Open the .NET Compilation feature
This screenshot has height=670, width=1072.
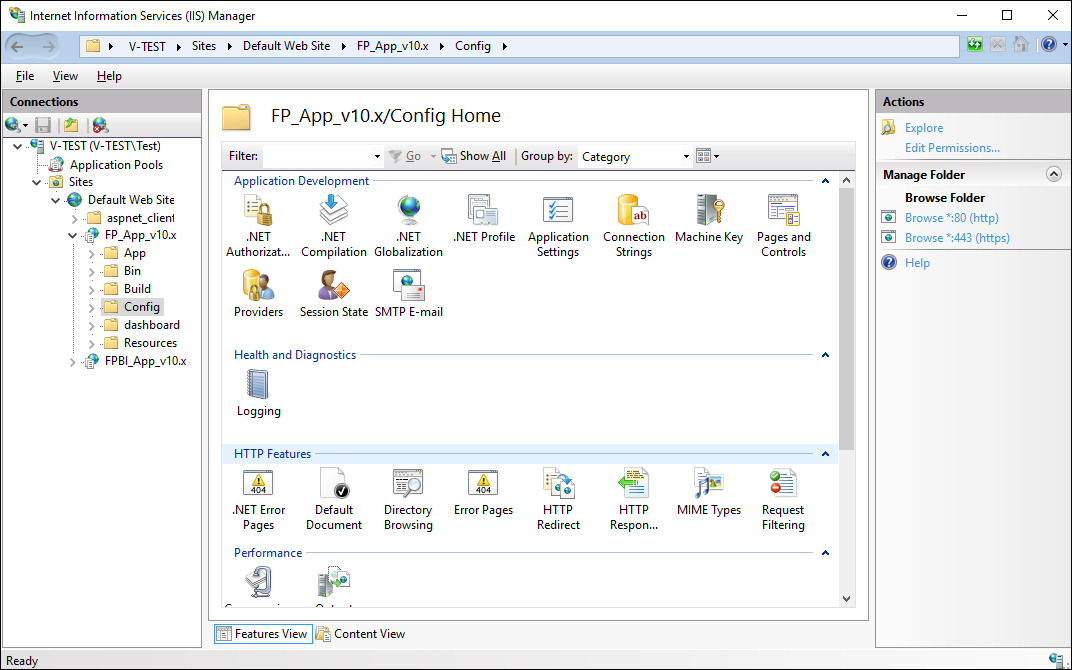(x=334, y=226)
